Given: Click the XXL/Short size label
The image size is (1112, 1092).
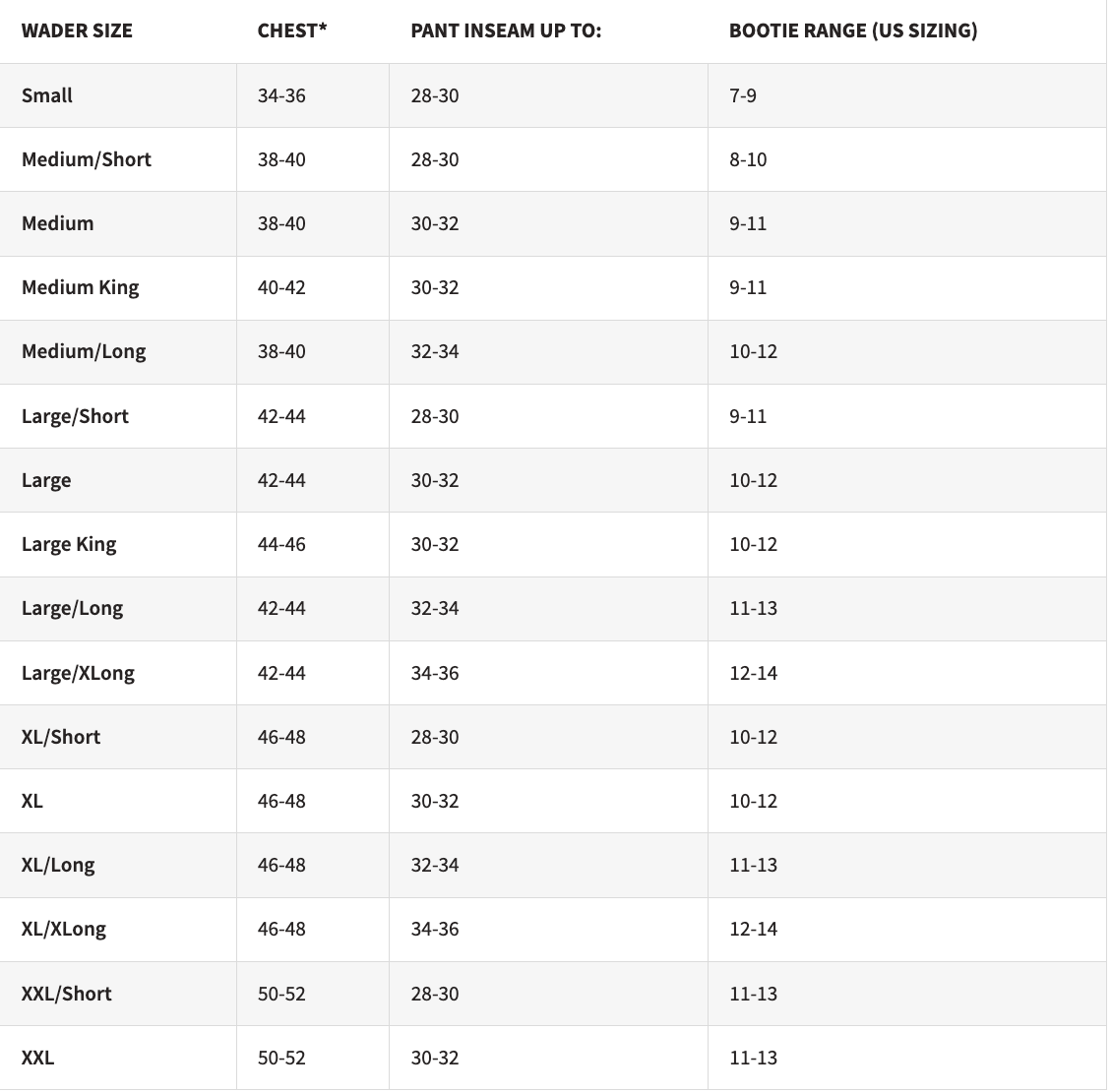Looking at the screenshot, I should (67, 994).
